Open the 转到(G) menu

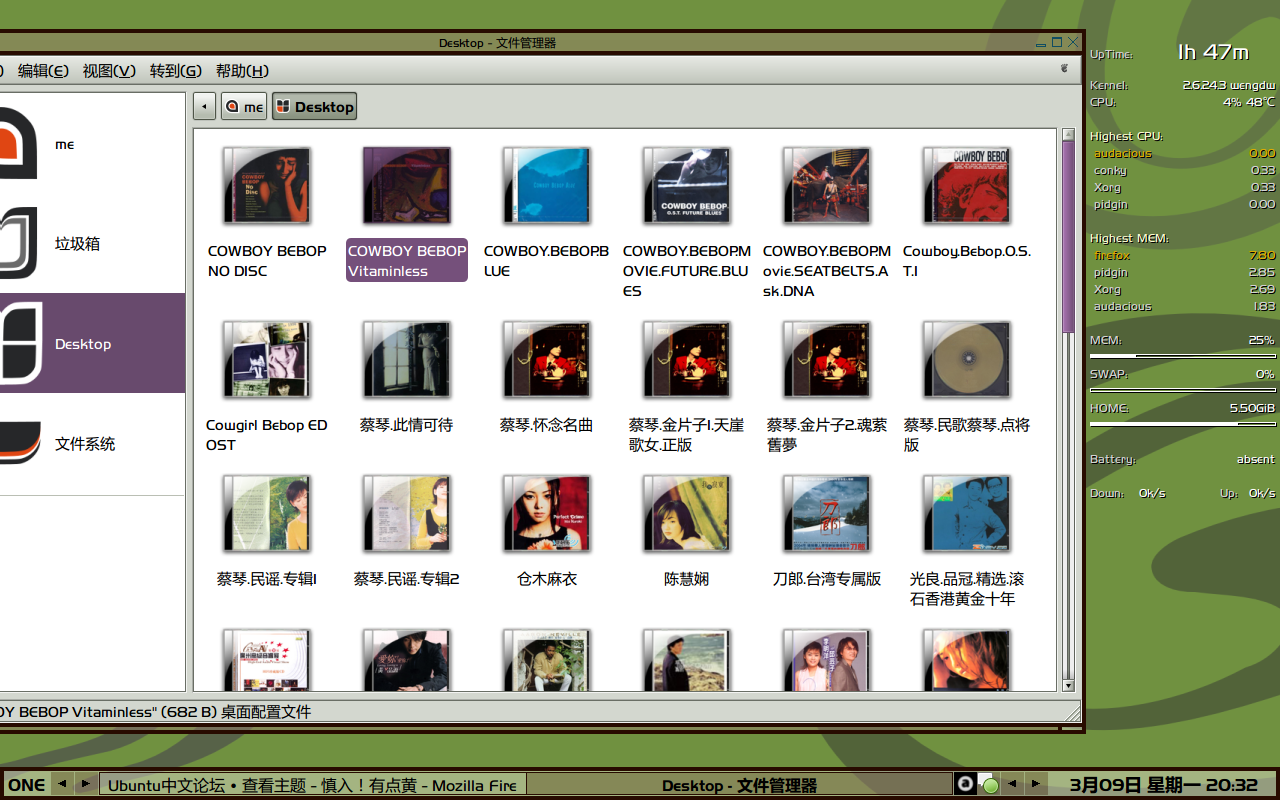176,70
